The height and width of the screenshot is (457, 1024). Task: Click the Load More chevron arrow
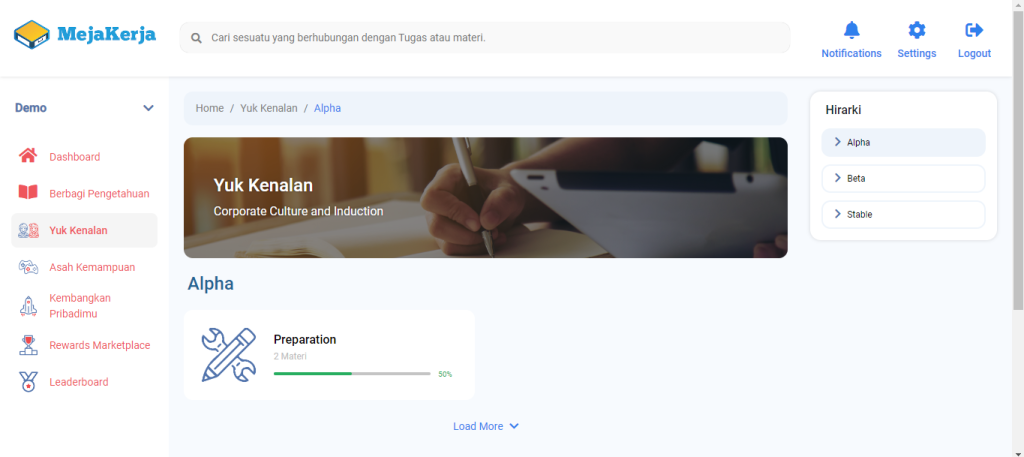(514, 426)
